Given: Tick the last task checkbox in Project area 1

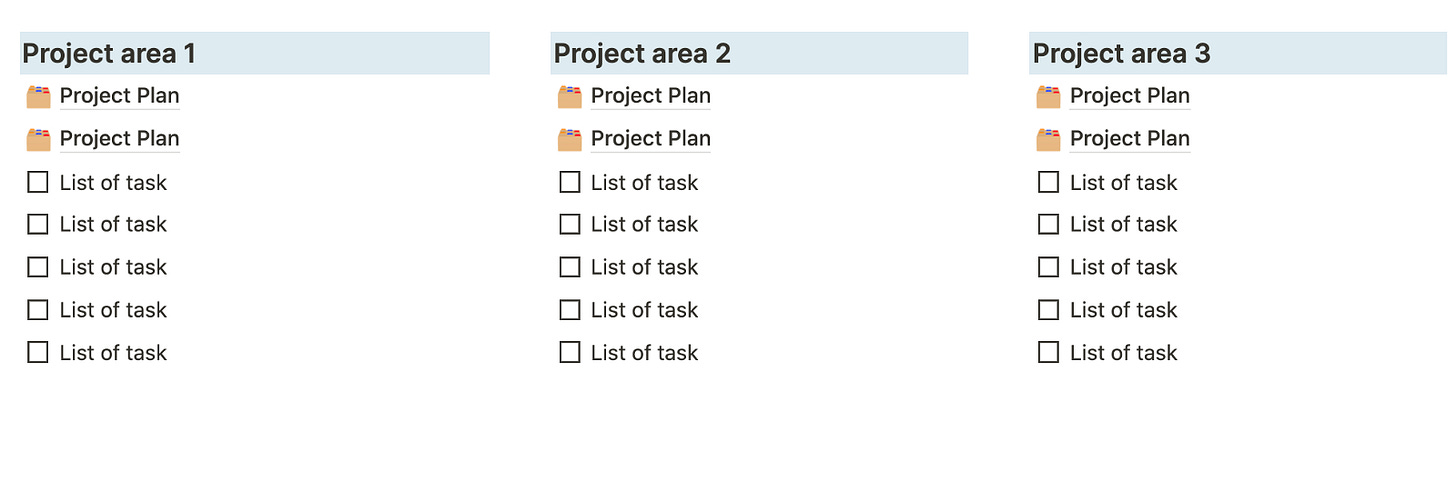Looking at the screenshot, I should tap(38, 352).
